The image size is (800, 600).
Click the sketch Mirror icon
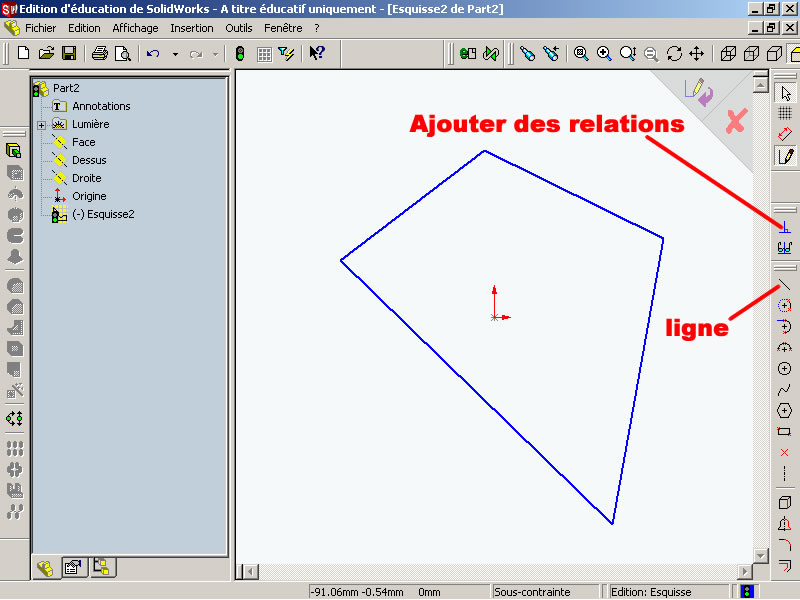coord(785,523)
